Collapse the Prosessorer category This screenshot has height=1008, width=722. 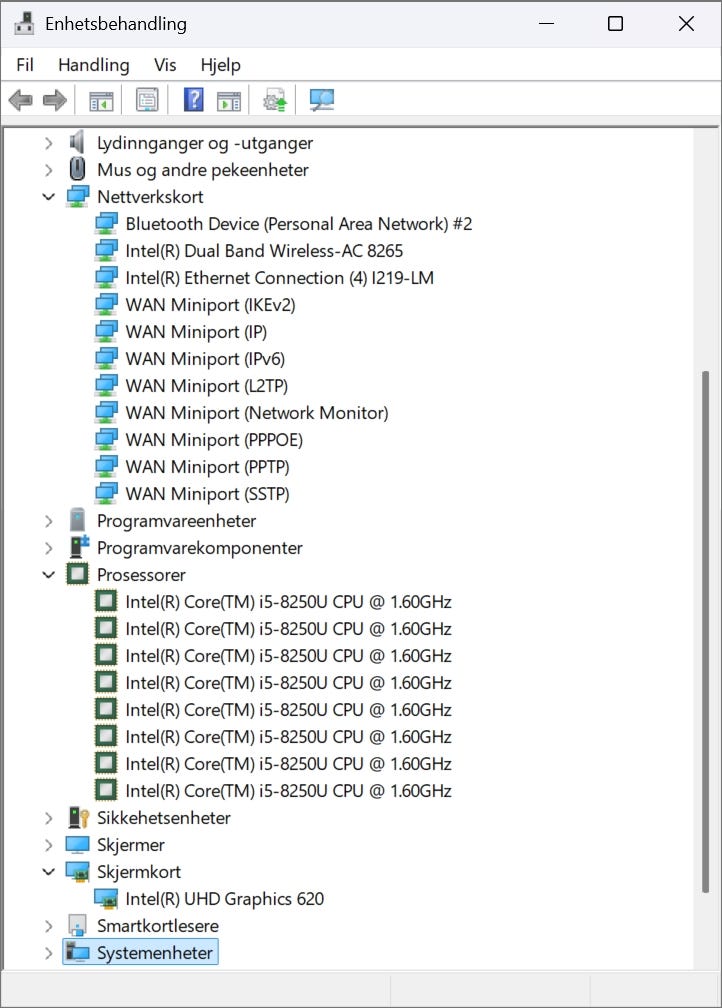pyautogui.click(x=49, y=575)
